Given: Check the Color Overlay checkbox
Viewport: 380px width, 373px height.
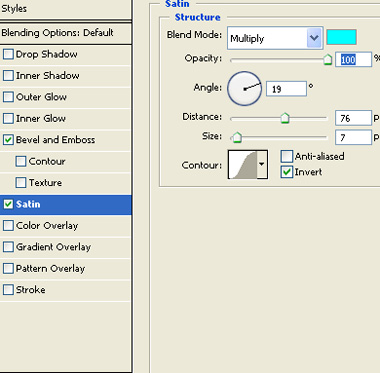Looking at the screenshot, I should pyautogui.click(x=8, y=226).
